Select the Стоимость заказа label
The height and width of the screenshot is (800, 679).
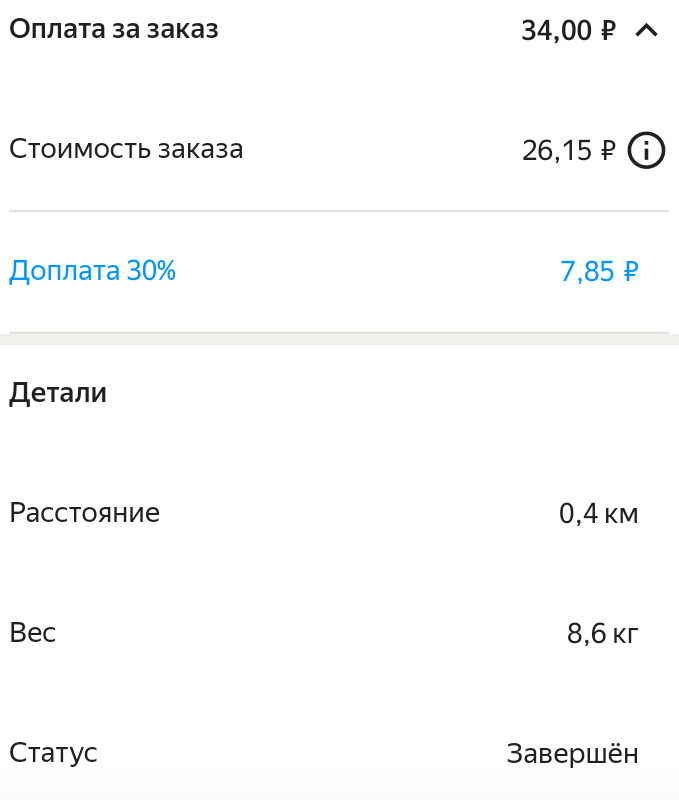(x=126, y=150)
